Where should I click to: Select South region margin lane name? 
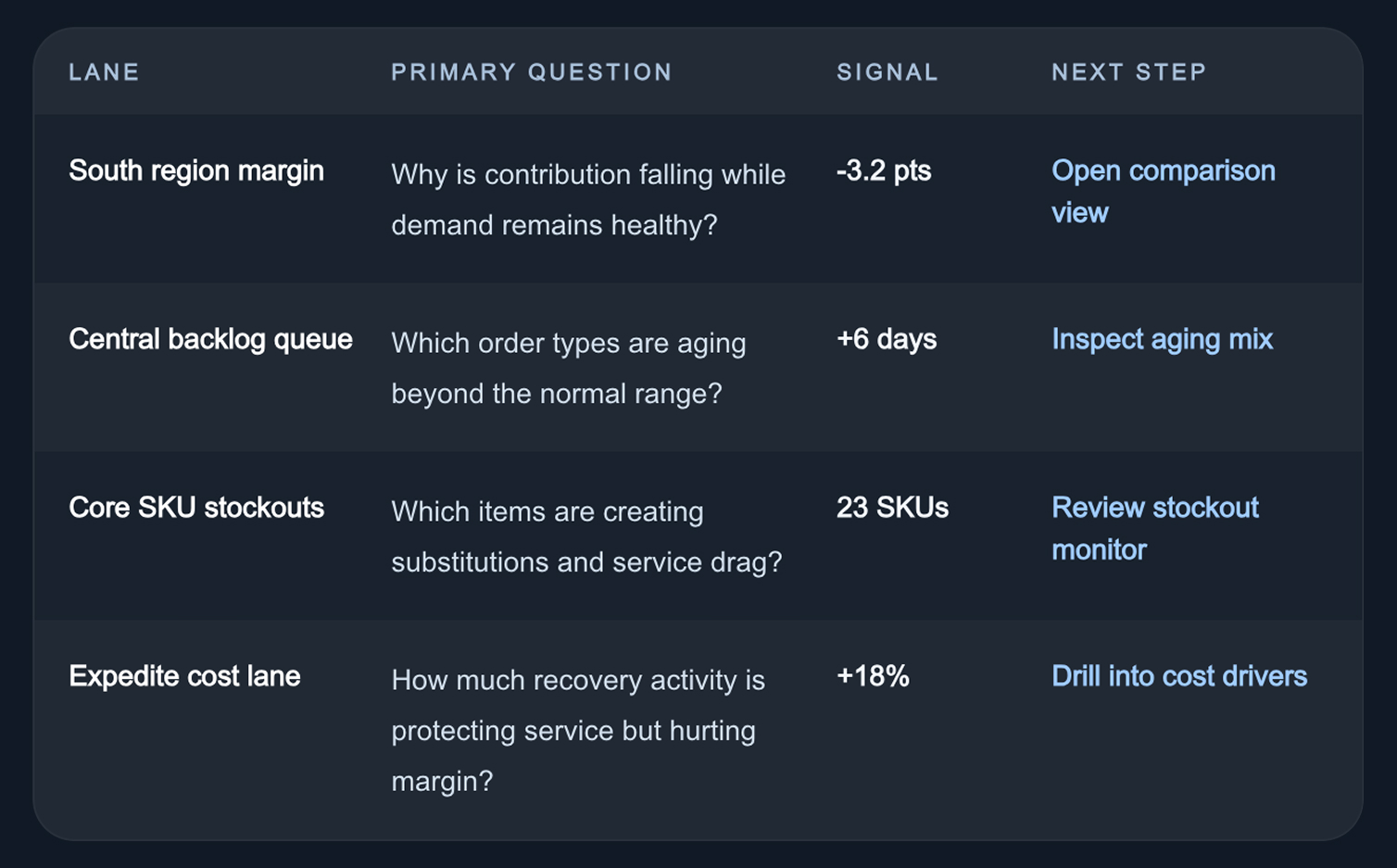coord(196,170)
